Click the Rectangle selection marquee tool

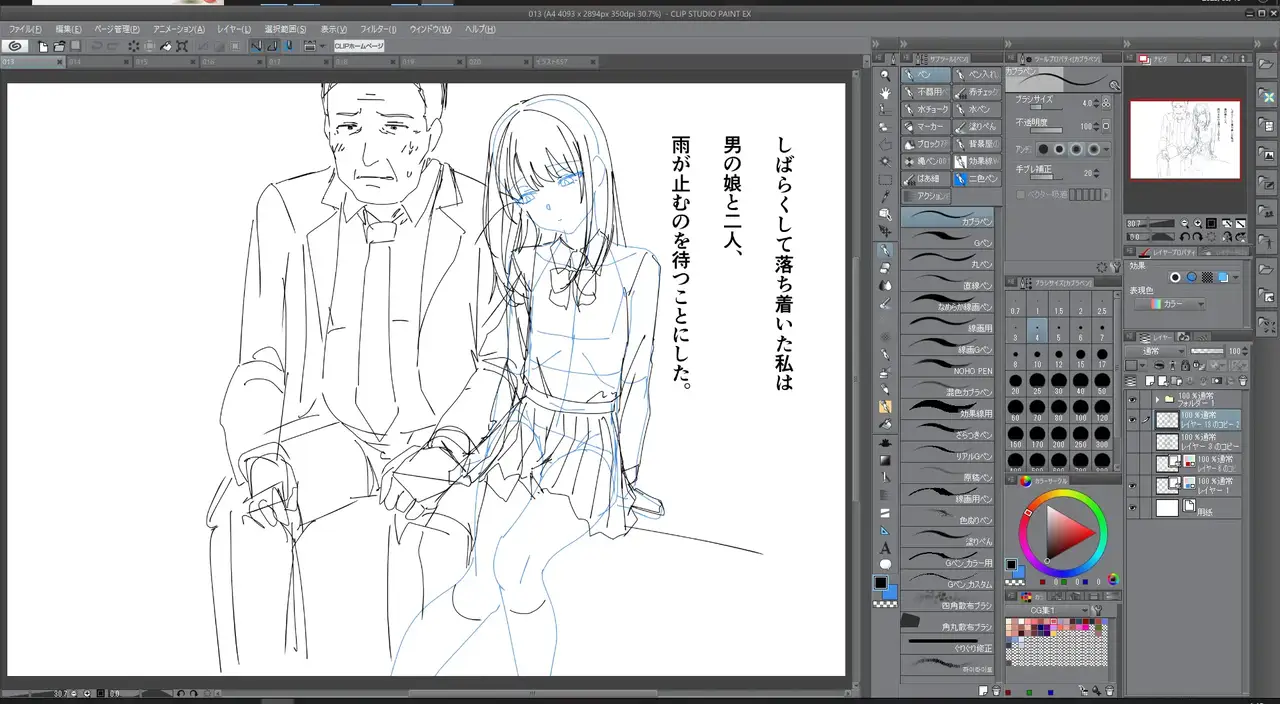tap(885, 180)
